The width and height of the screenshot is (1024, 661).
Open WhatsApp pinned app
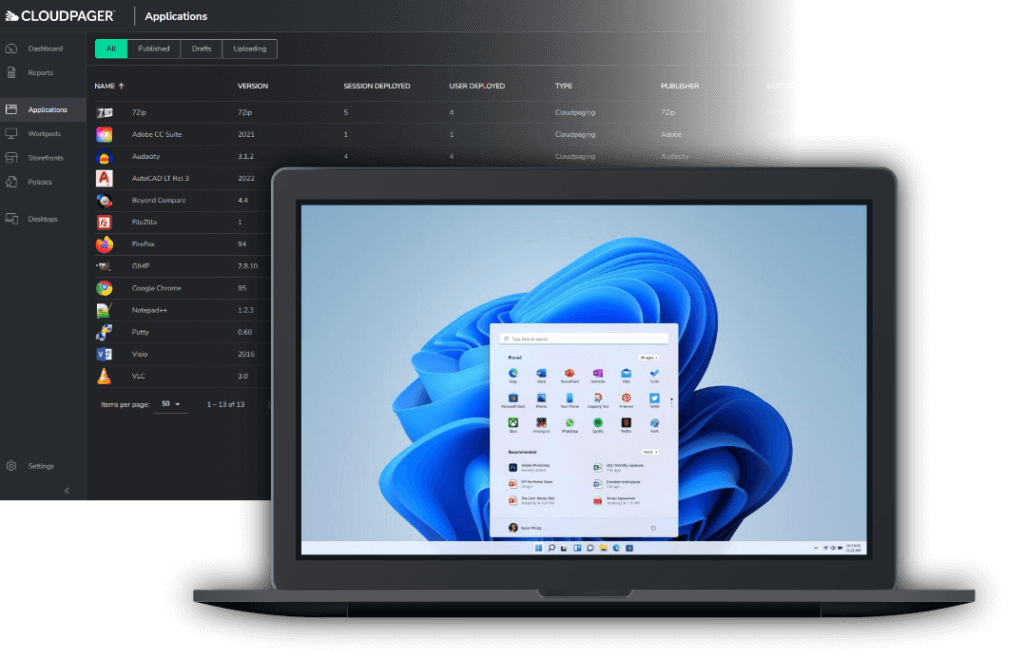pyautogui.click(x=569, y=425)
